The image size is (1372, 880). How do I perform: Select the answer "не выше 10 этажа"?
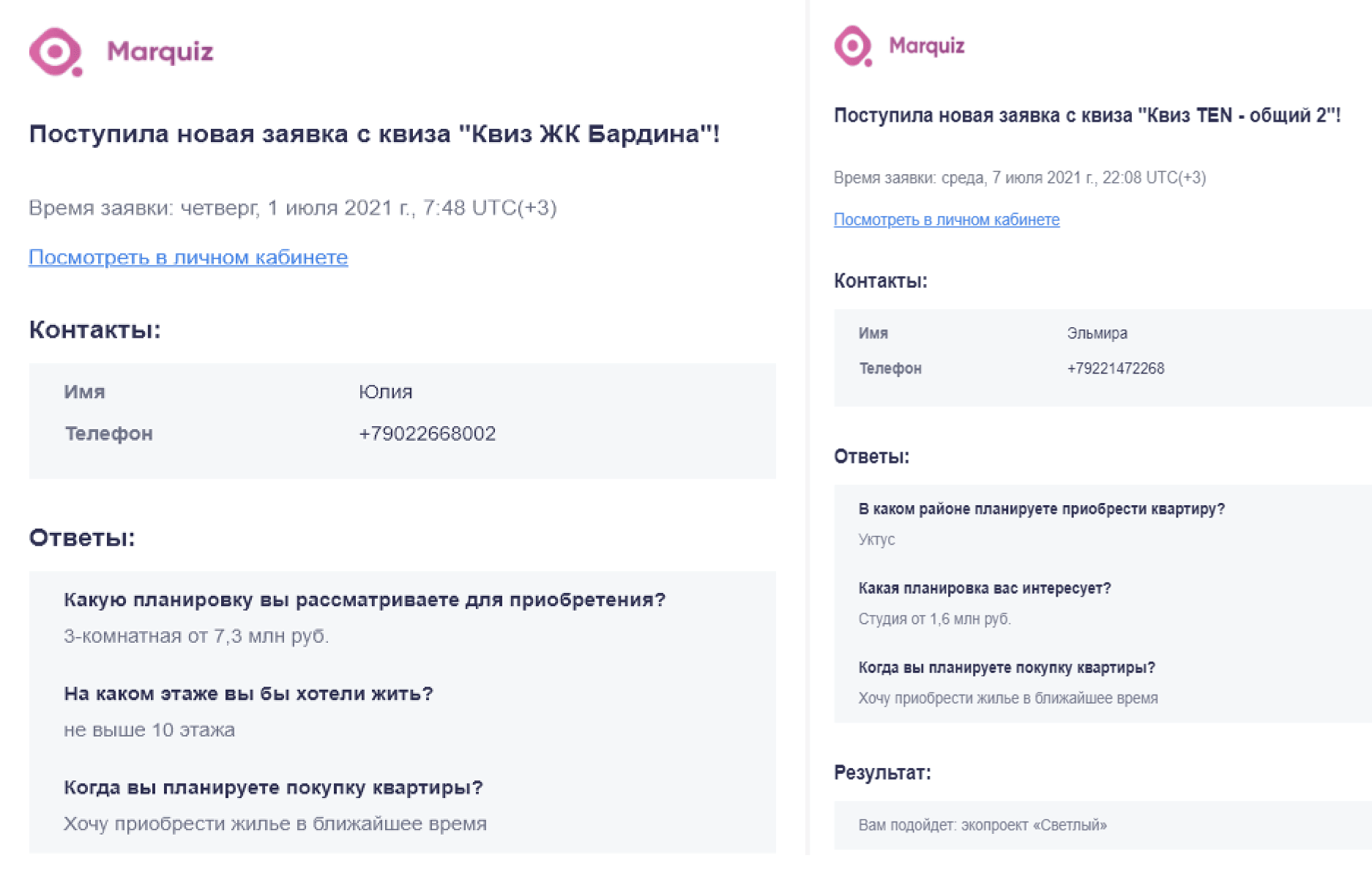[149, 730]
